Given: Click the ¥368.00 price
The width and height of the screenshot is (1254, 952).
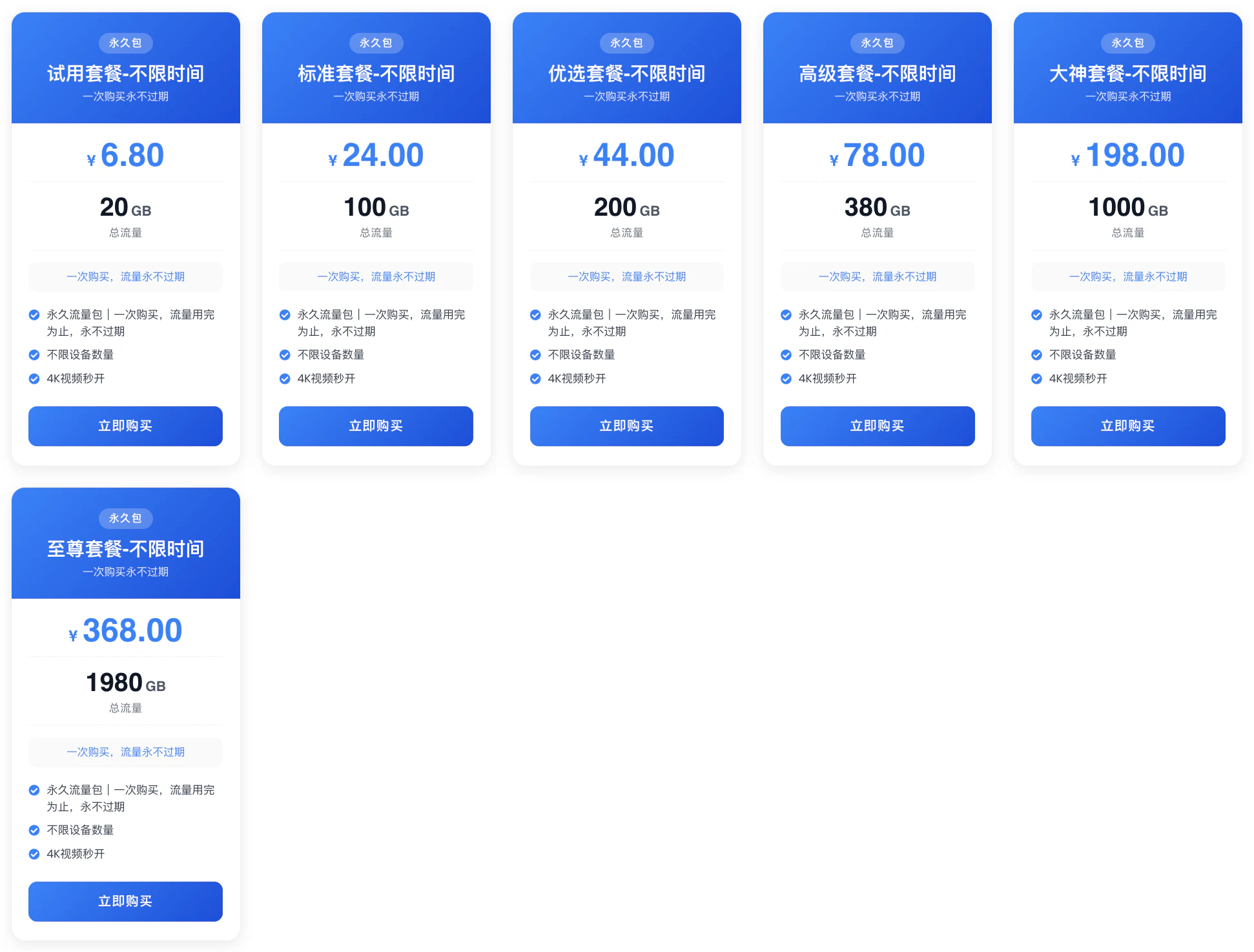Looking at the screenshot, I should [125, 631].
